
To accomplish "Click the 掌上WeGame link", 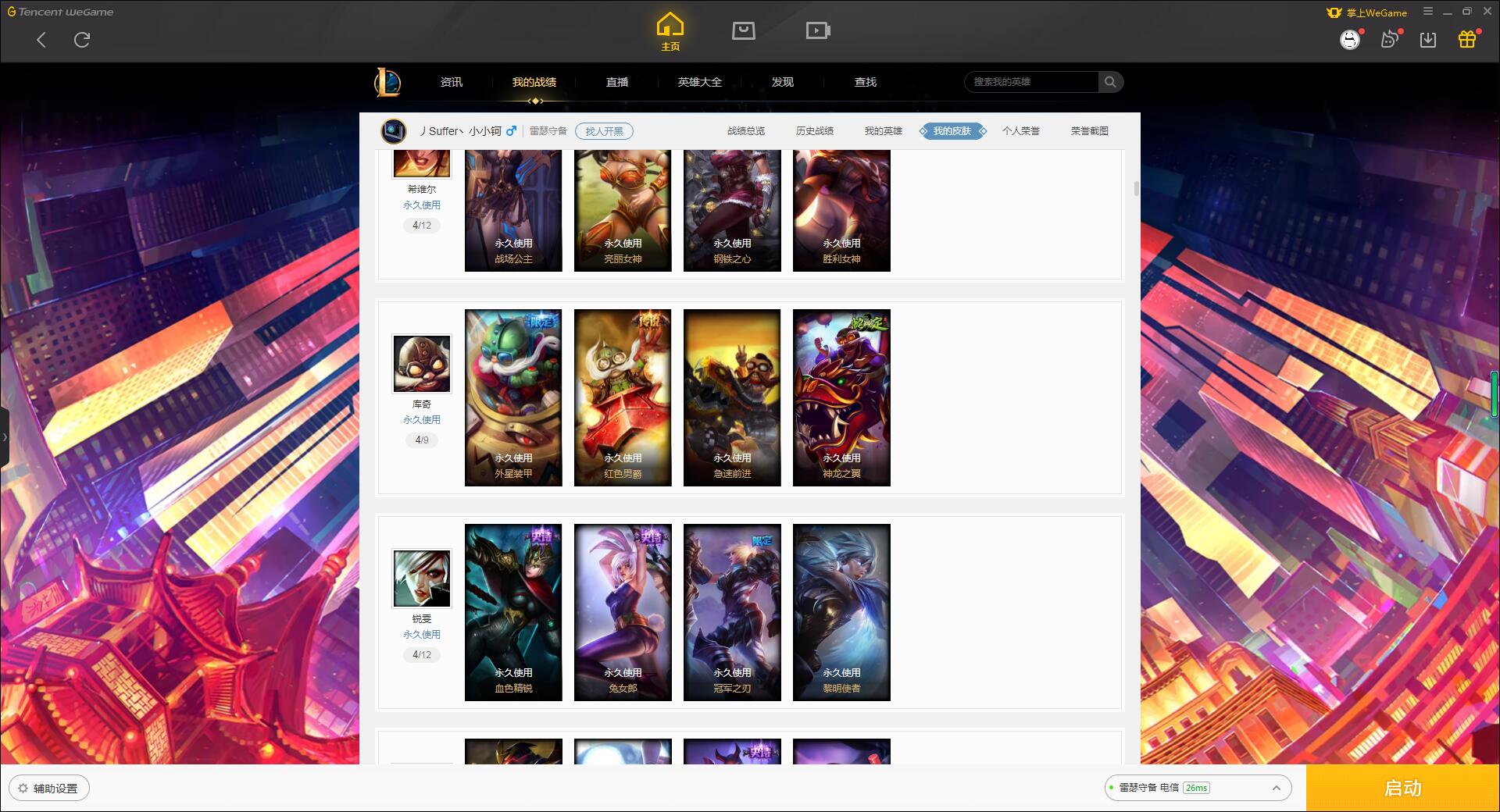I will tap(1367, 12).
